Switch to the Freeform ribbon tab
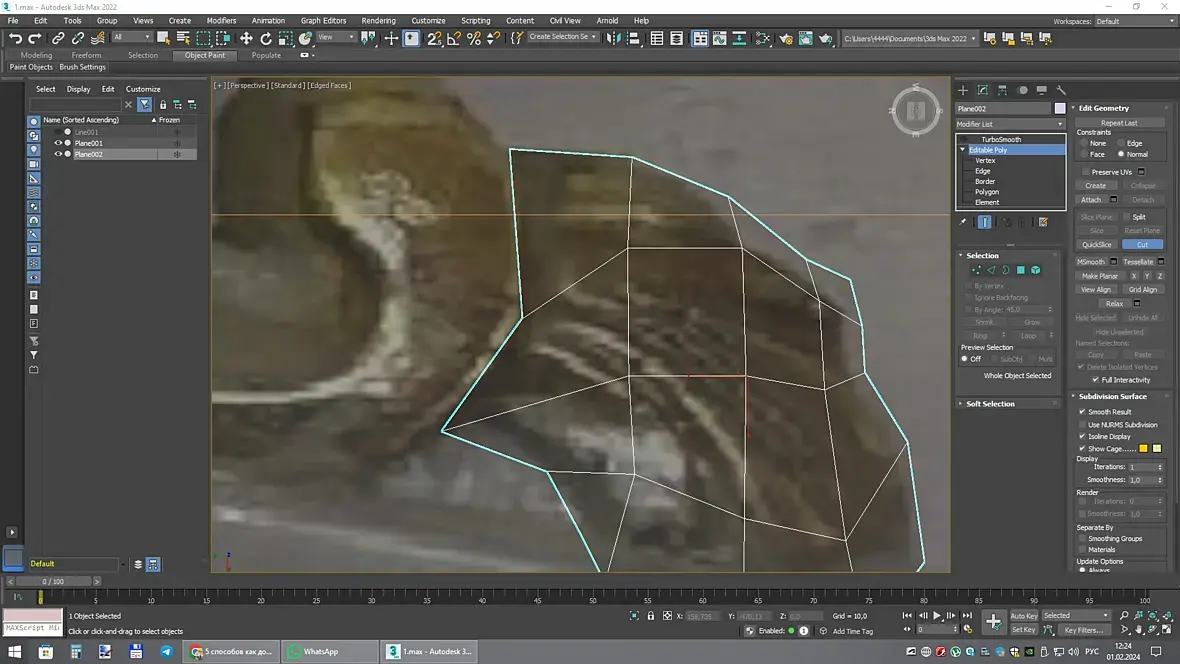This screenshot has height=664, width=1180. click(86, 55)
